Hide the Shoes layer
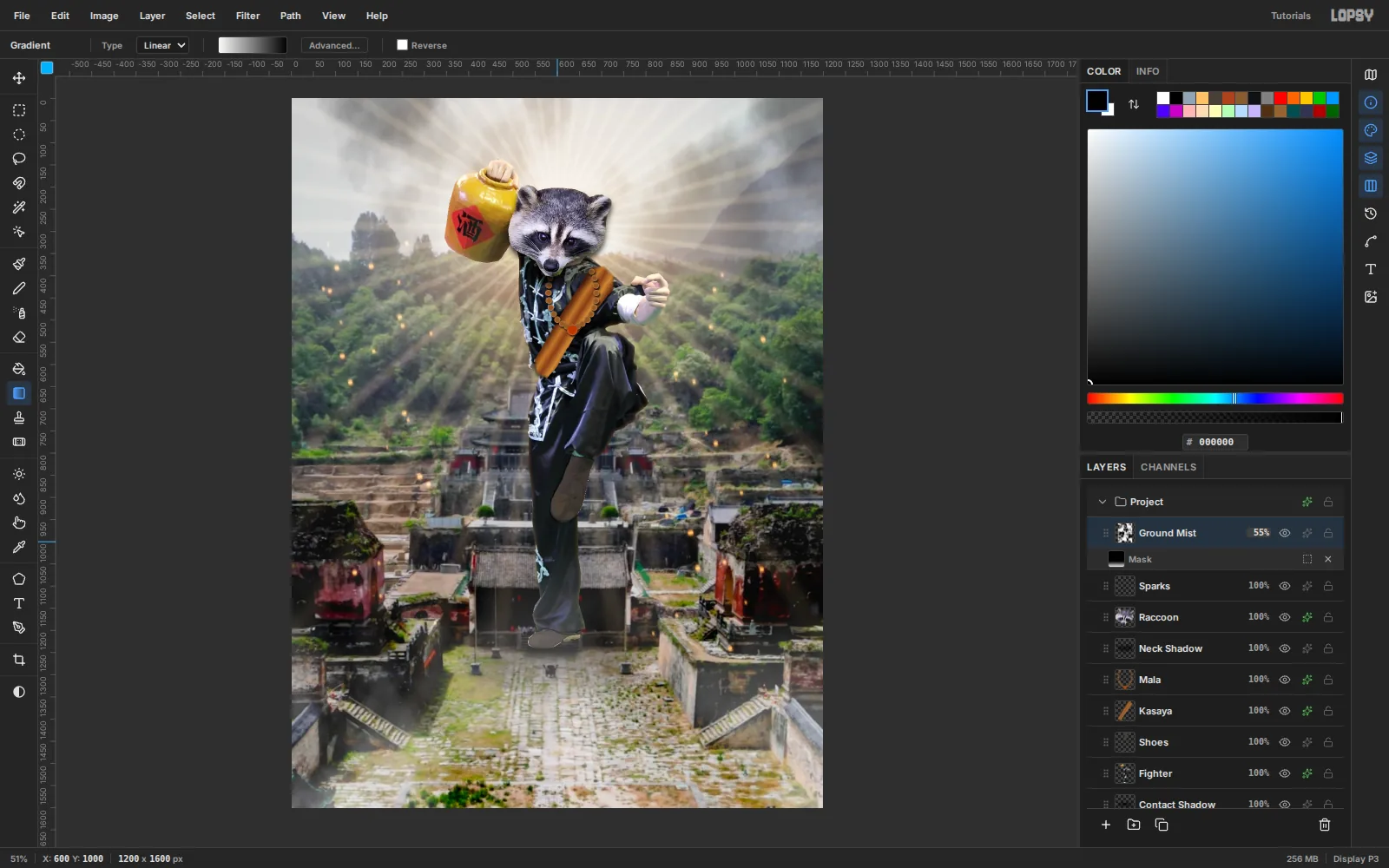The height and width of the screenshot is (868, 1389). click(1285, 742)
